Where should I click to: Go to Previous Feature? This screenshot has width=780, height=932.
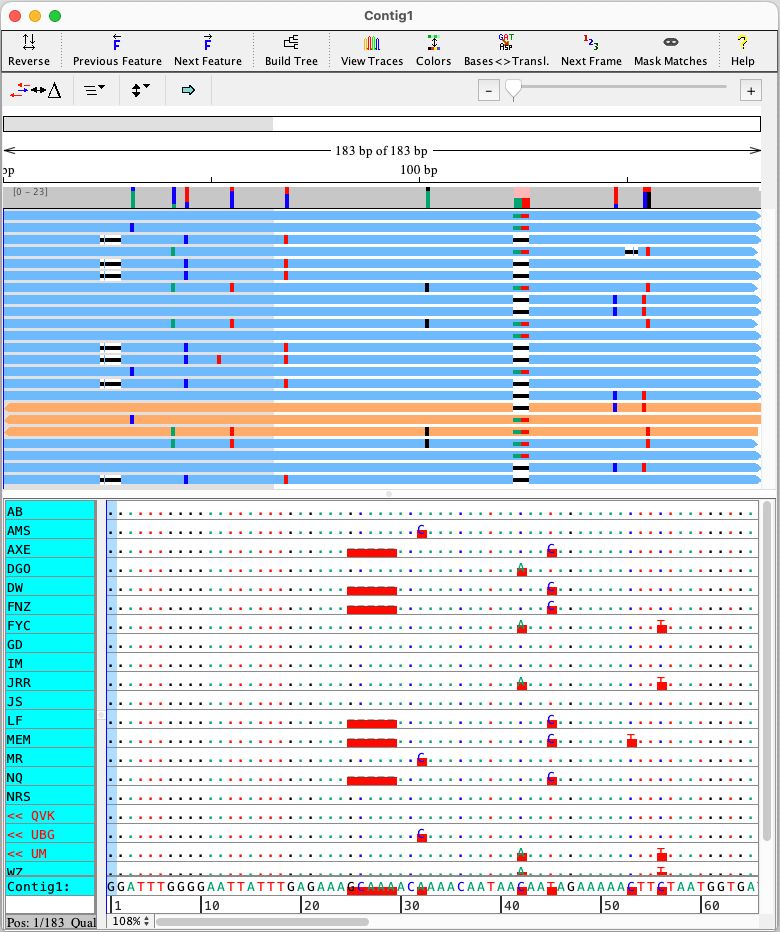pos(117,51)
